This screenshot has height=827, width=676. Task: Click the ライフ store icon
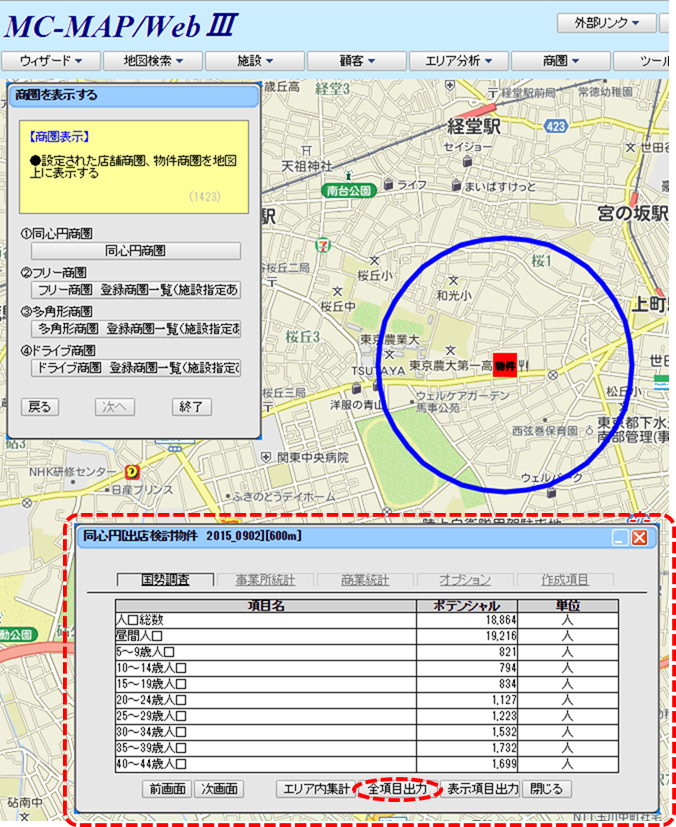click(389, 185)
